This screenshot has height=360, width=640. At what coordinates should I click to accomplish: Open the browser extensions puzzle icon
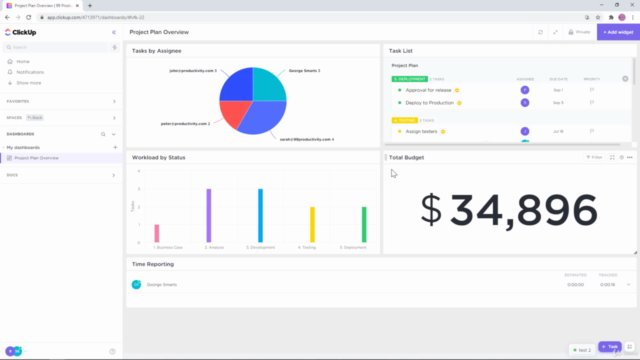(x=611, y=18)
